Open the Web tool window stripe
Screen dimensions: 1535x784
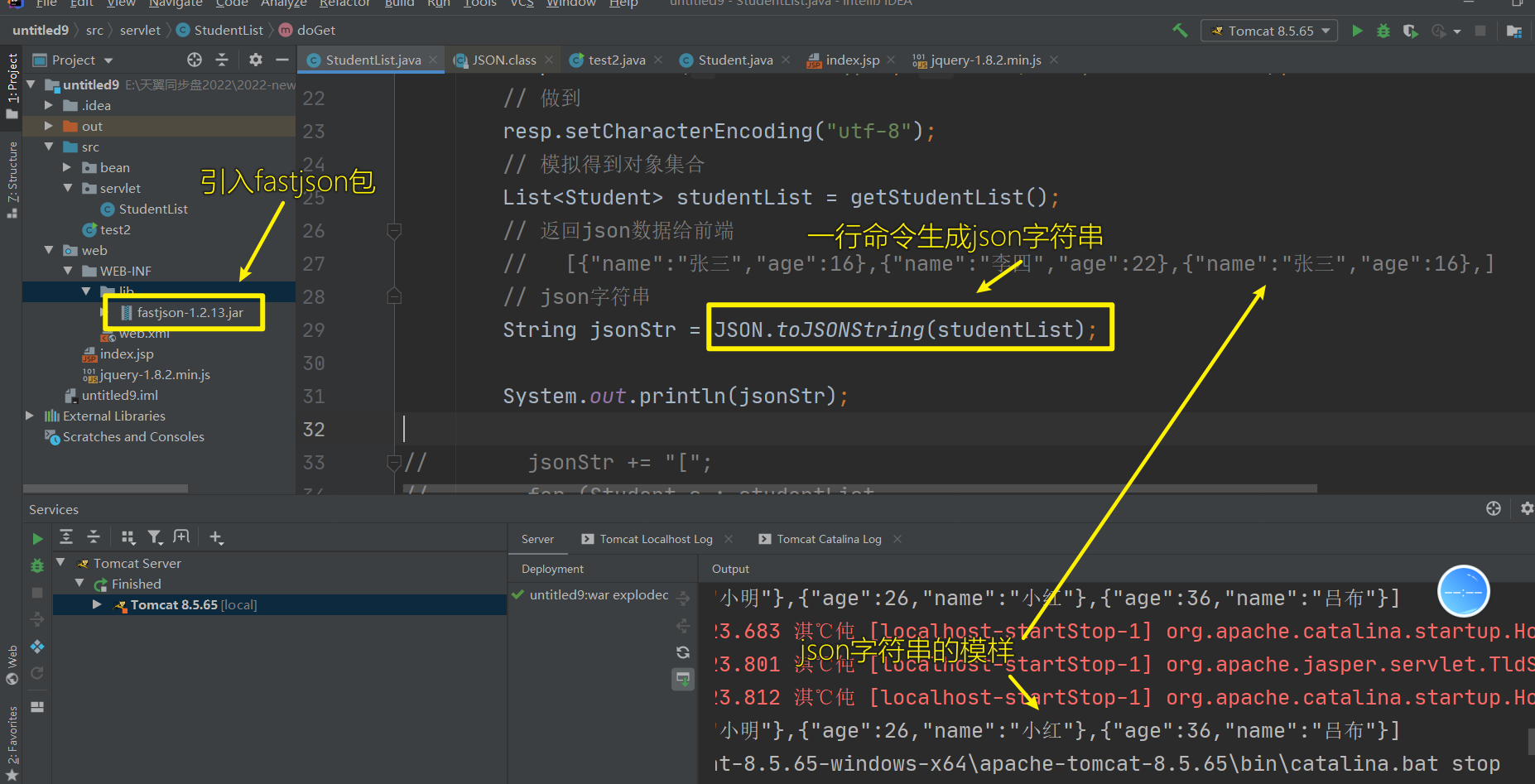(x=12, y=665)
